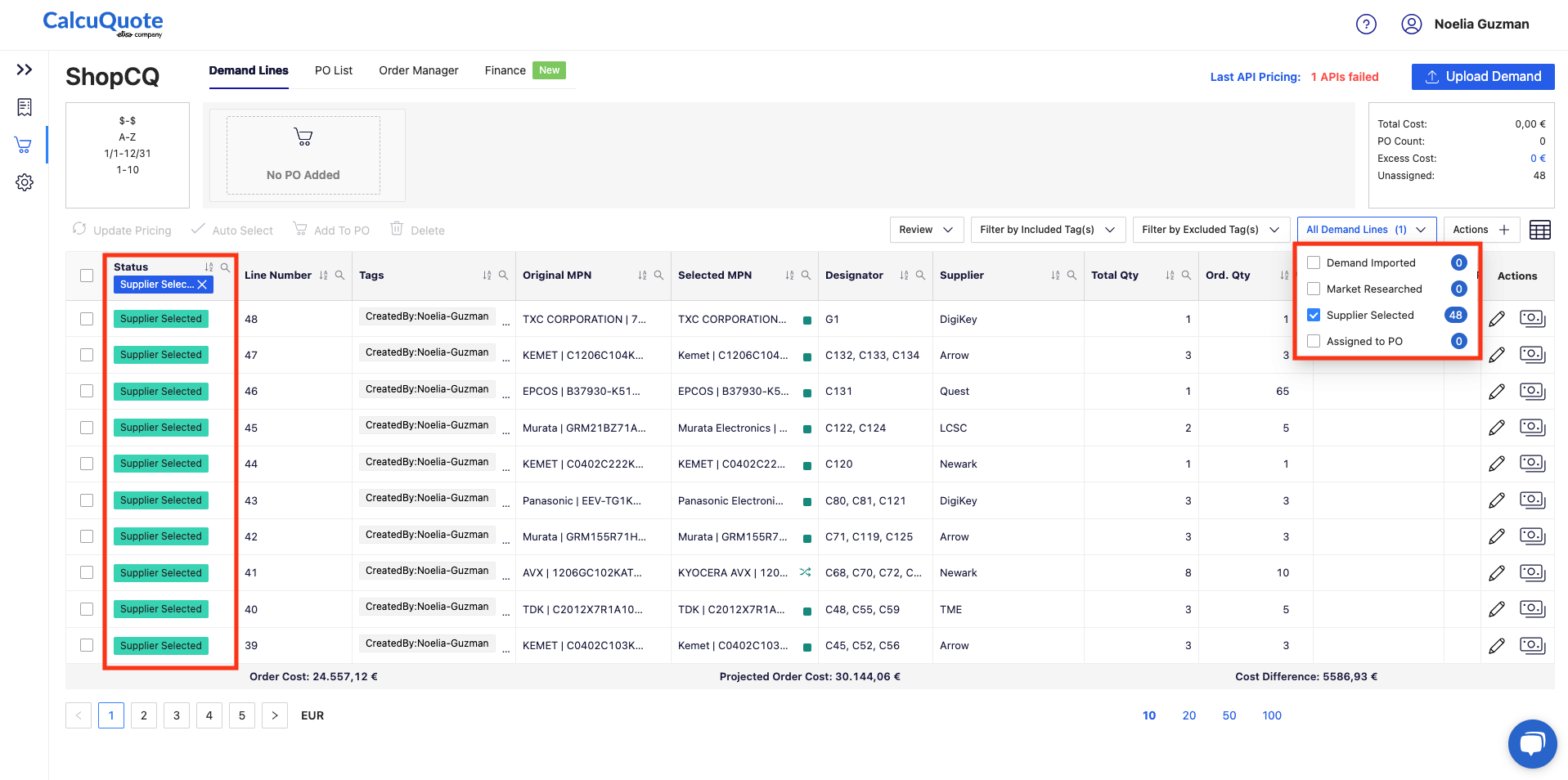Click the Supplier Selected badge on line 43
Image resolution: width=1568 pixels, height=780 pixels.
click(161, 500)
